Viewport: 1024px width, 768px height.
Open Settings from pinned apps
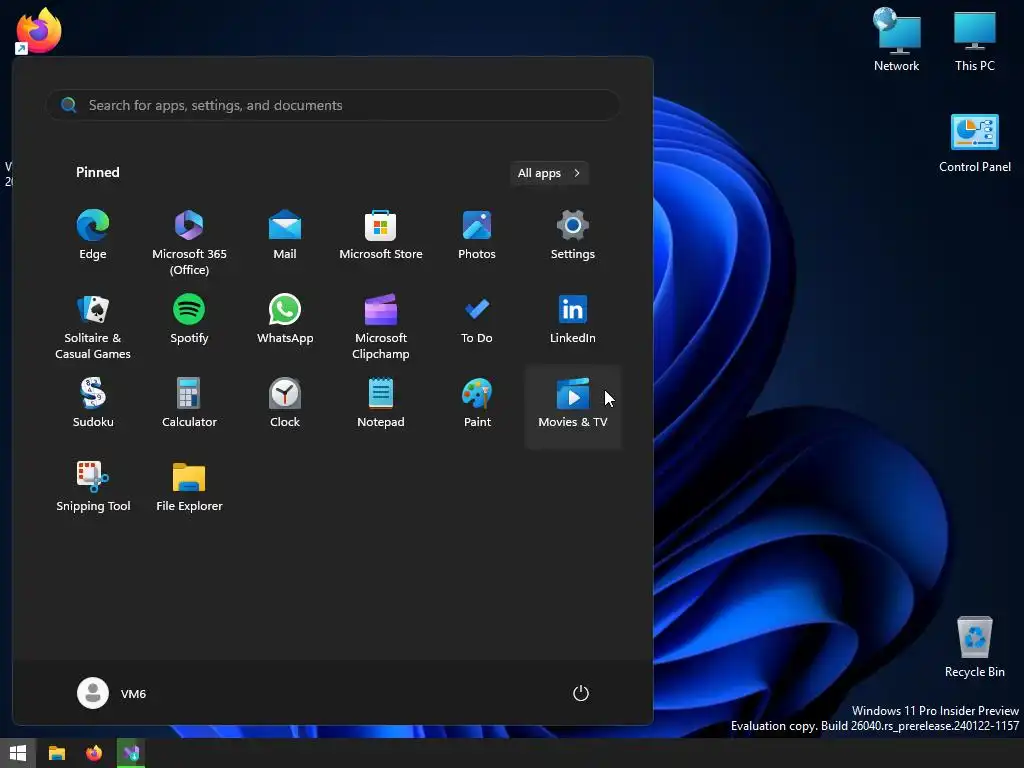(573, 235)
